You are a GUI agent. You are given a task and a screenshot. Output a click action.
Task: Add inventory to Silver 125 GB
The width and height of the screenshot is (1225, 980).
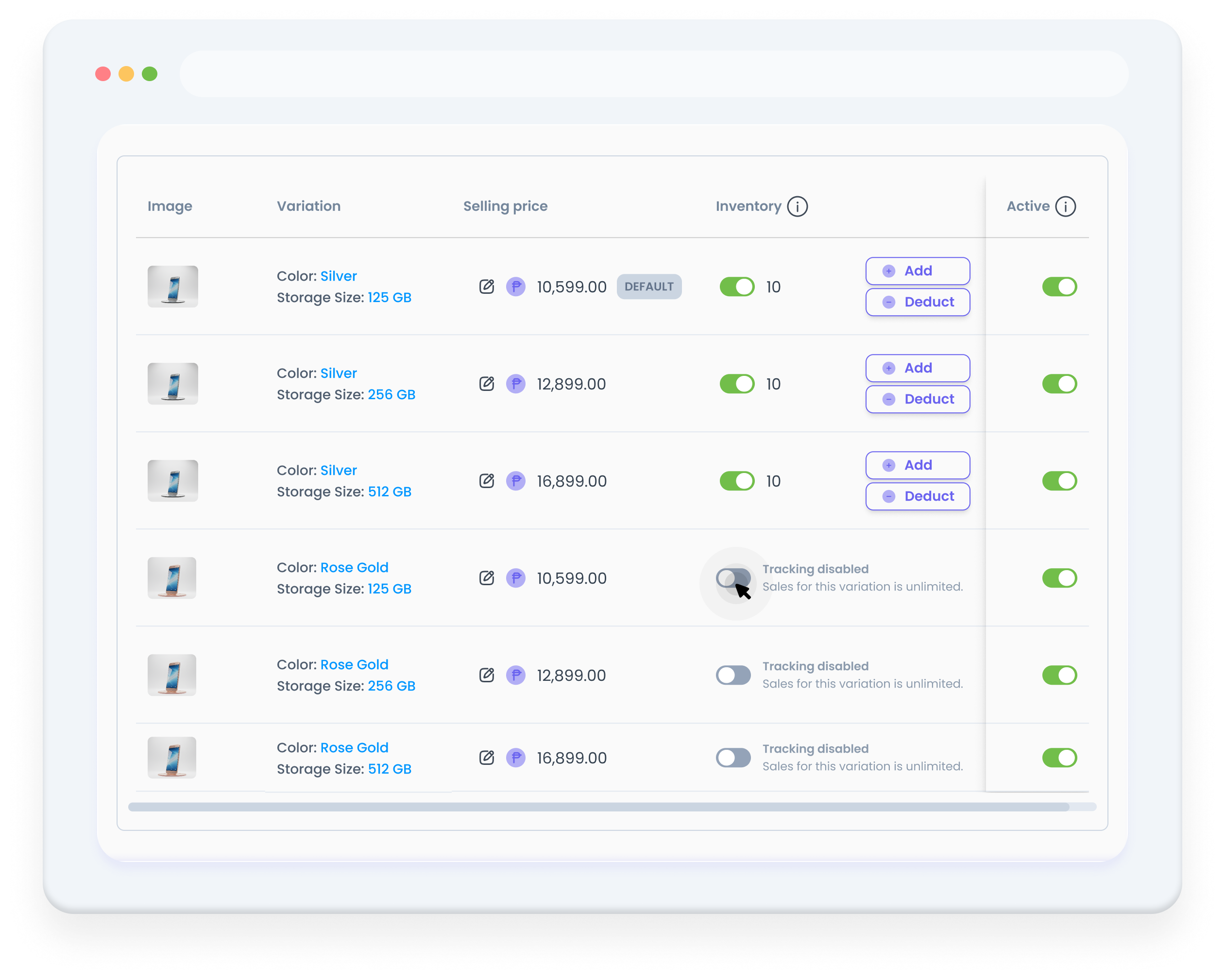(917, 271)
